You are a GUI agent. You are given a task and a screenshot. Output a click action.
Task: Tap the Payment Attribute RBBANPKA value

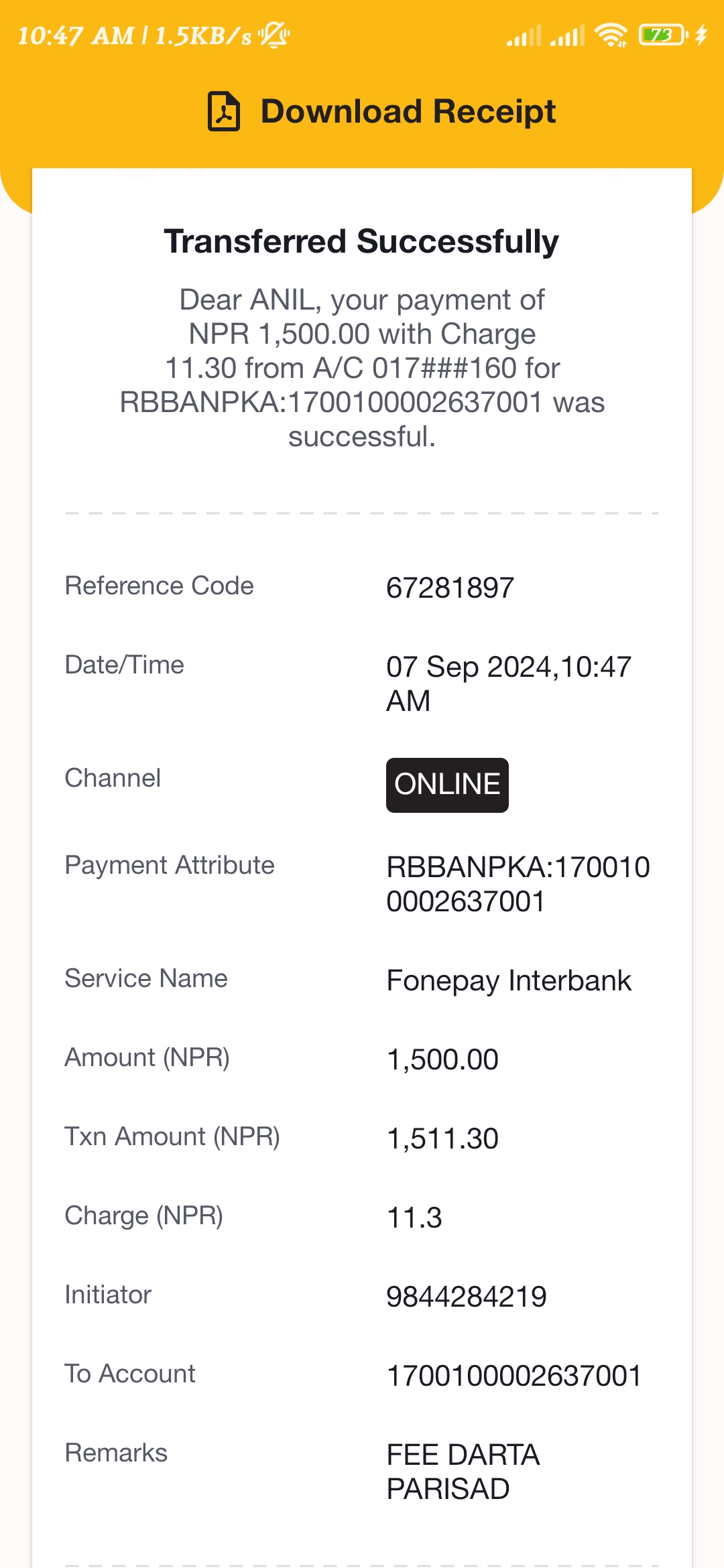coord(518,884)
